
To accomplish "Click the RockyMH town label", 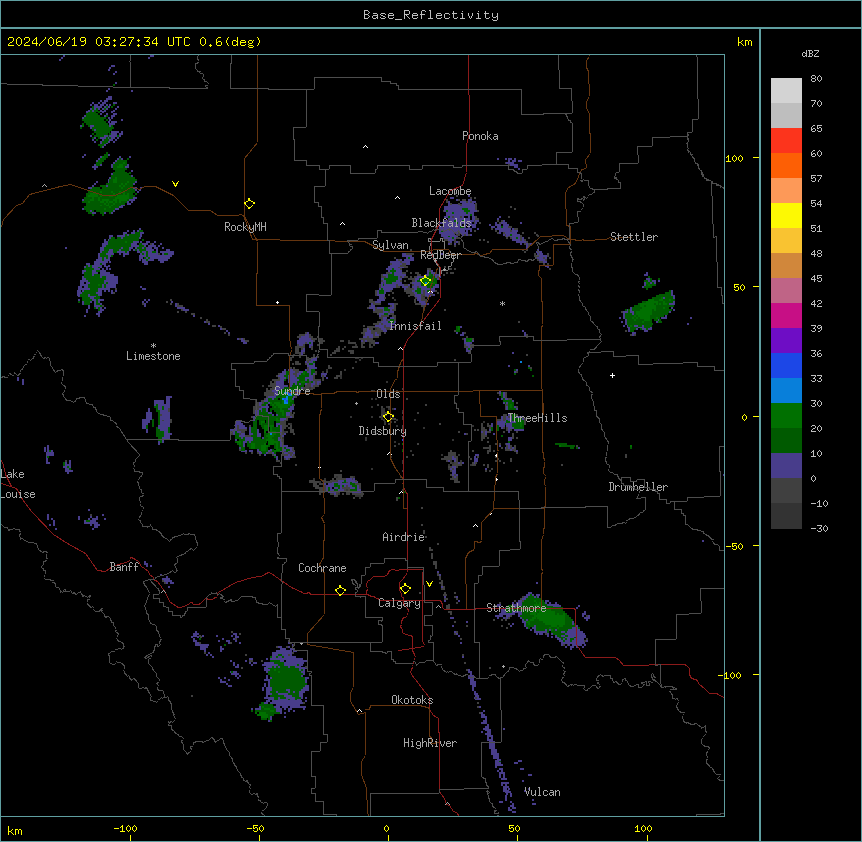I will point(245,227).
